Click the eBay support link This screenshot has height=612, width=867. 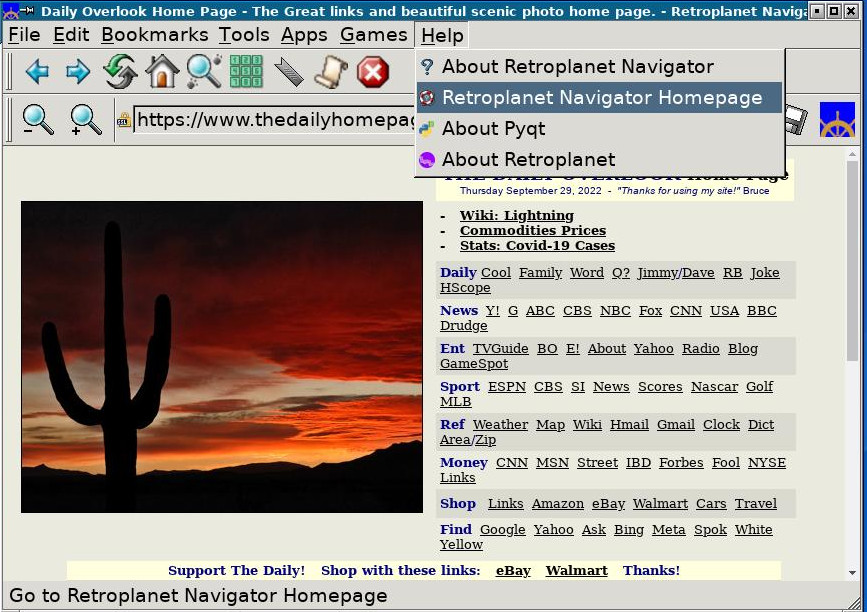(x=513, y=571)
